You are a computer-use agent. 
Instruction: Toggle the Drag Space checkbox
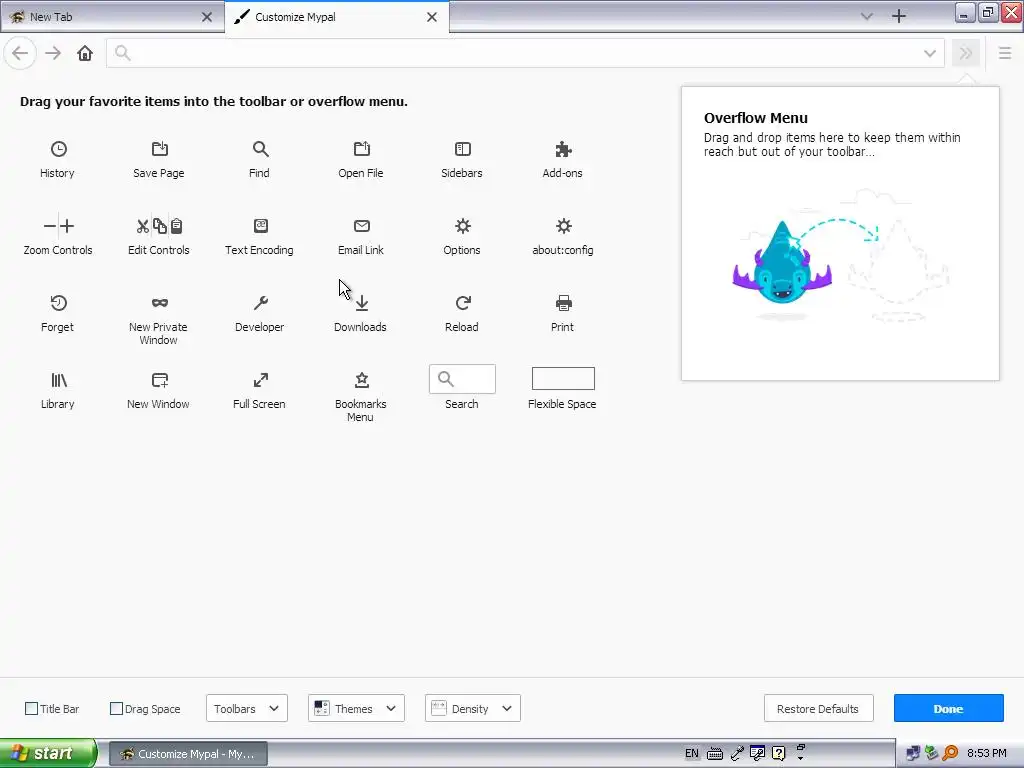[116, 709]
